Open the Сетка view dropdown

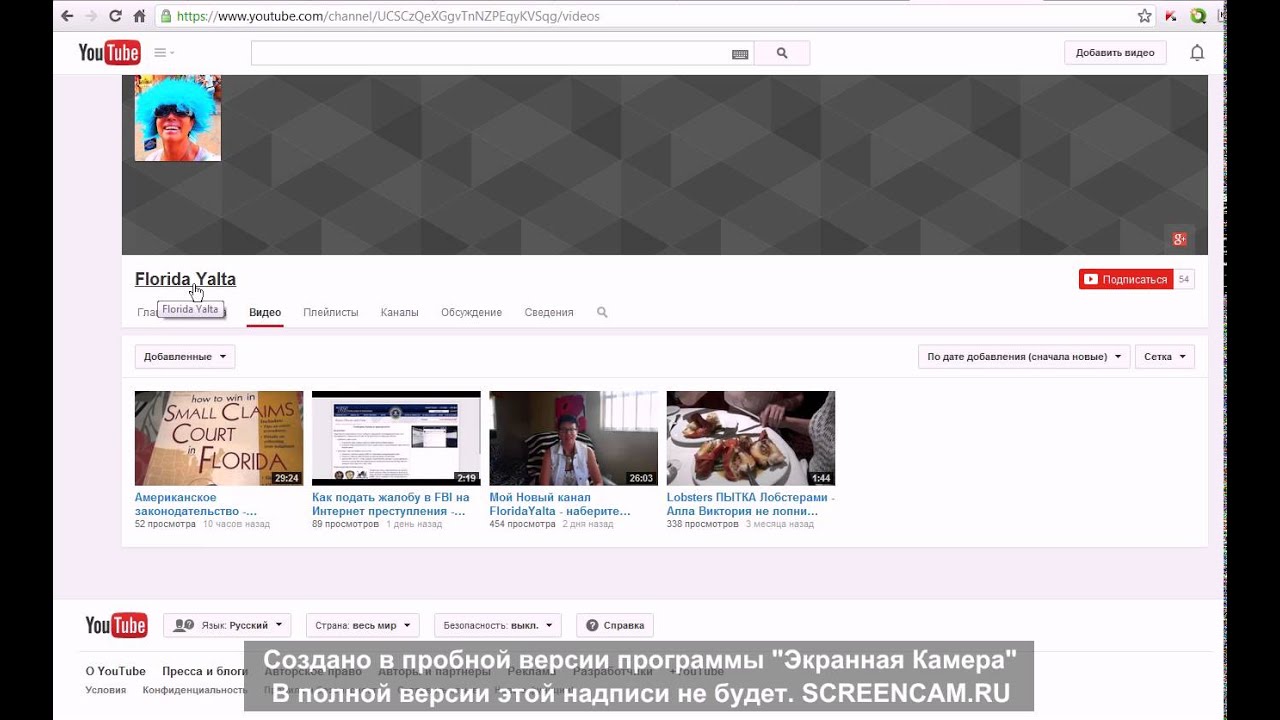coord(1164,356)
